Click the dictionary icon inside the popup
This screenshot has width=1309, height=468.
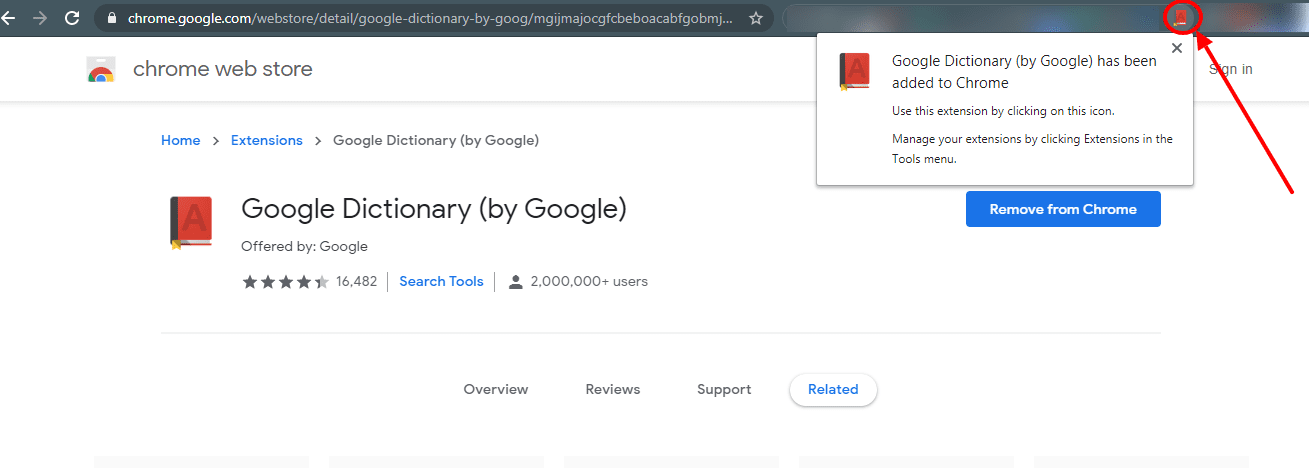click(x=854, y=72)
